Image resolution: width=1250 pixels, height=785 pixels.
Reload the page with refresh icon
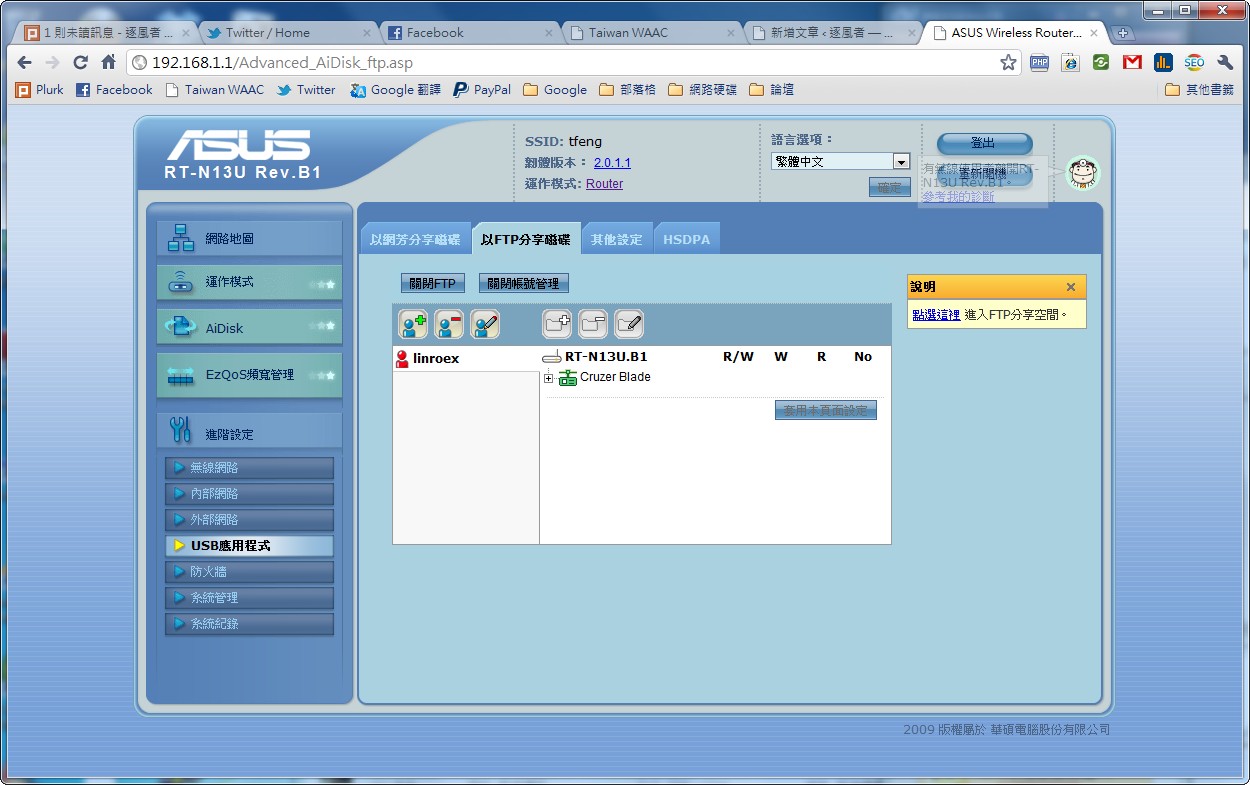pos(81,62)
